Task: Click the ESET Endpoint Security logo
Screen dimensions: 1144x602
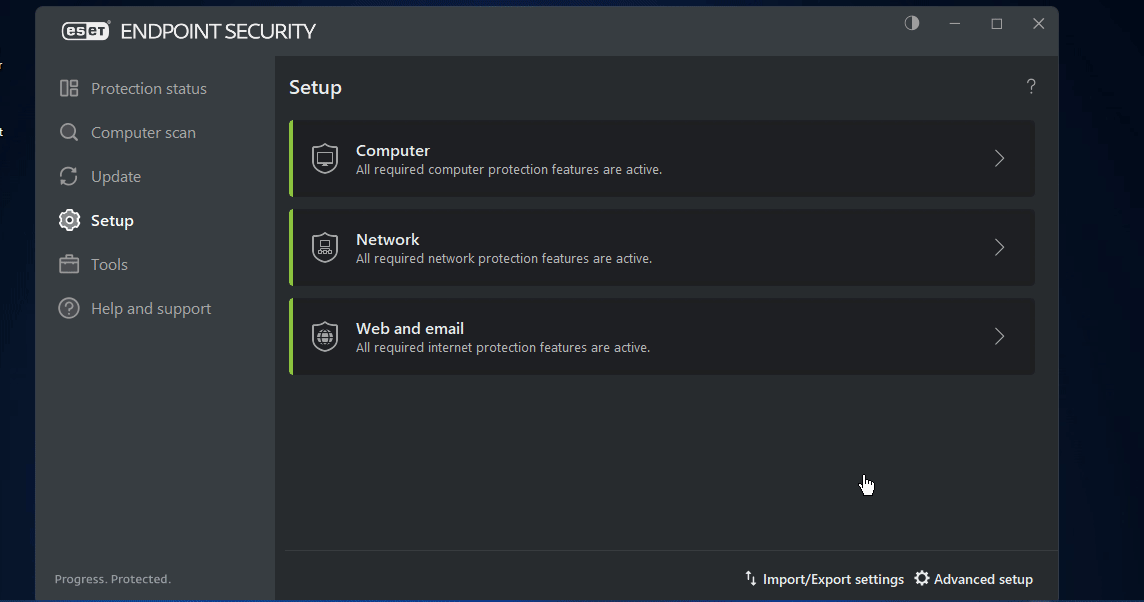Action: [189, 31]
